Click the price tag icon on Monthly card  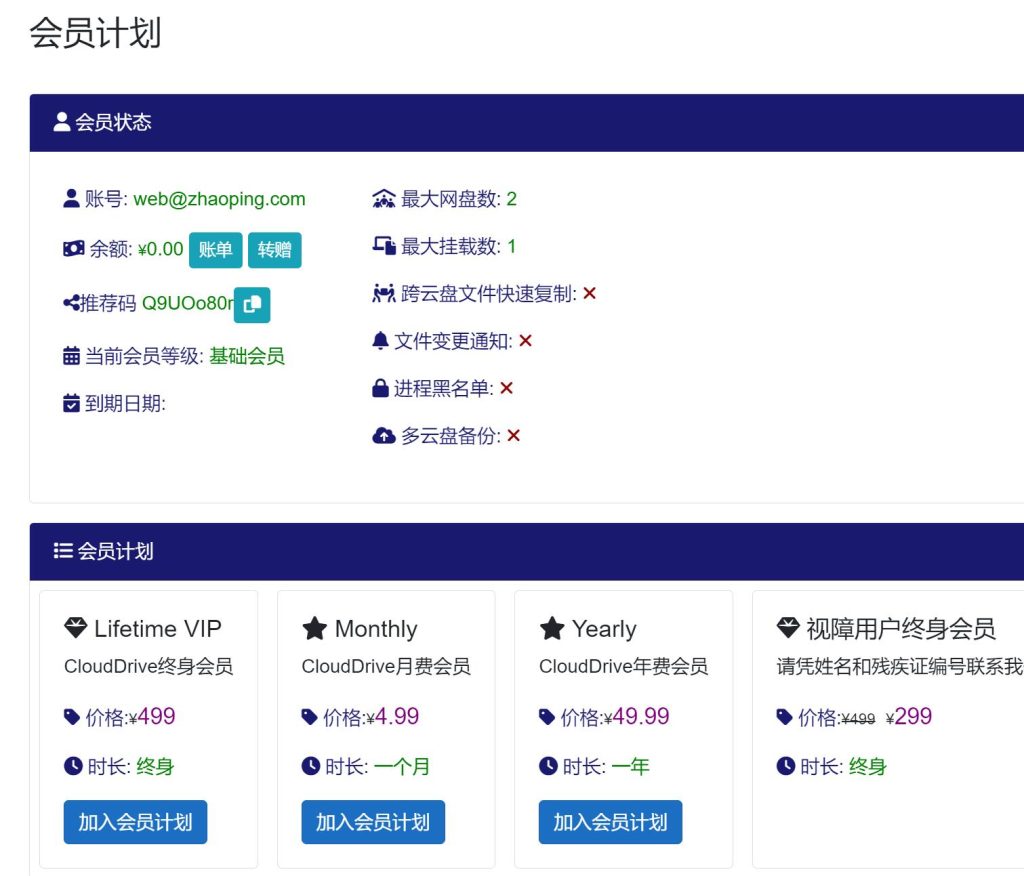(310, 717)
